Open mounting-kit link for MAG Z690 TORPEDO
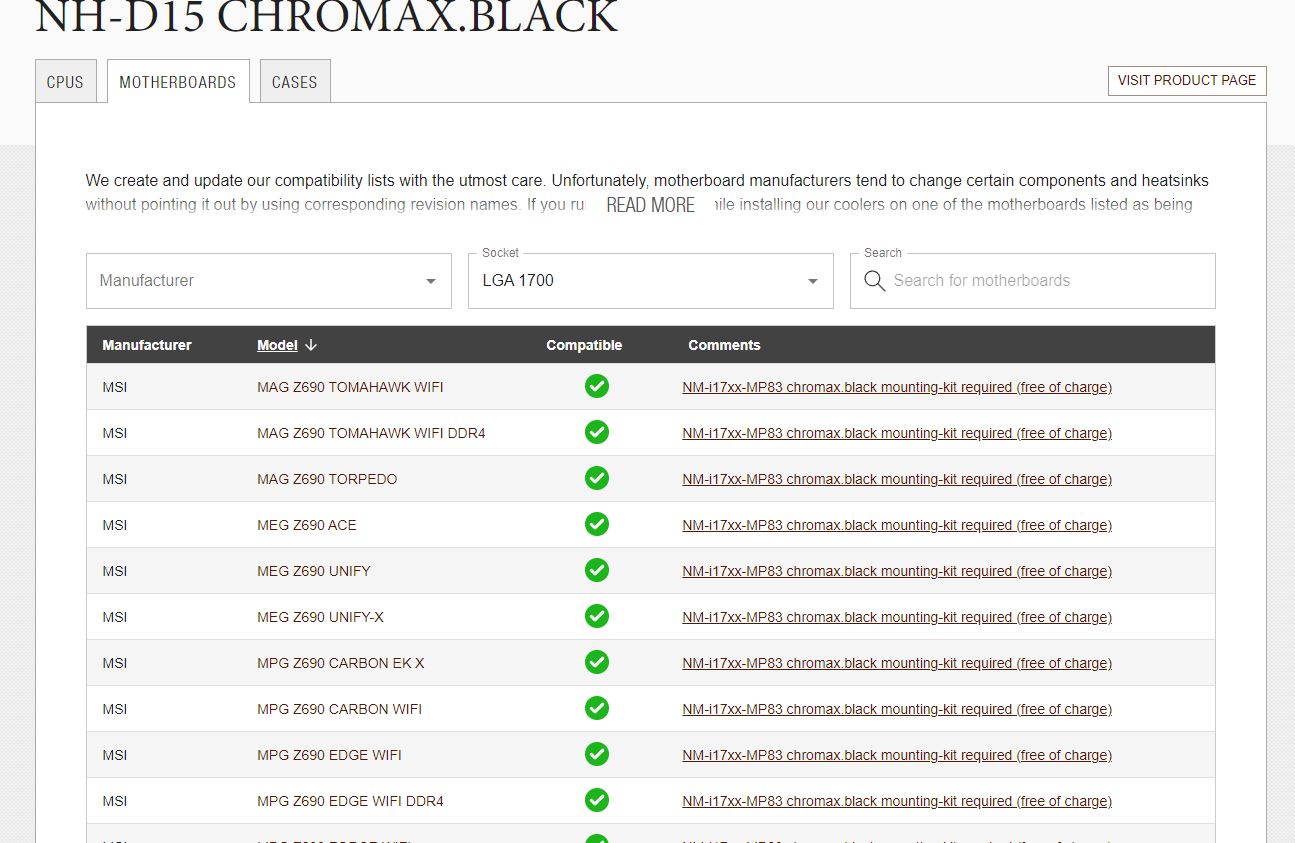This screenshot has height=843, width=1295. pyautogui.click(x=897, y=479)
